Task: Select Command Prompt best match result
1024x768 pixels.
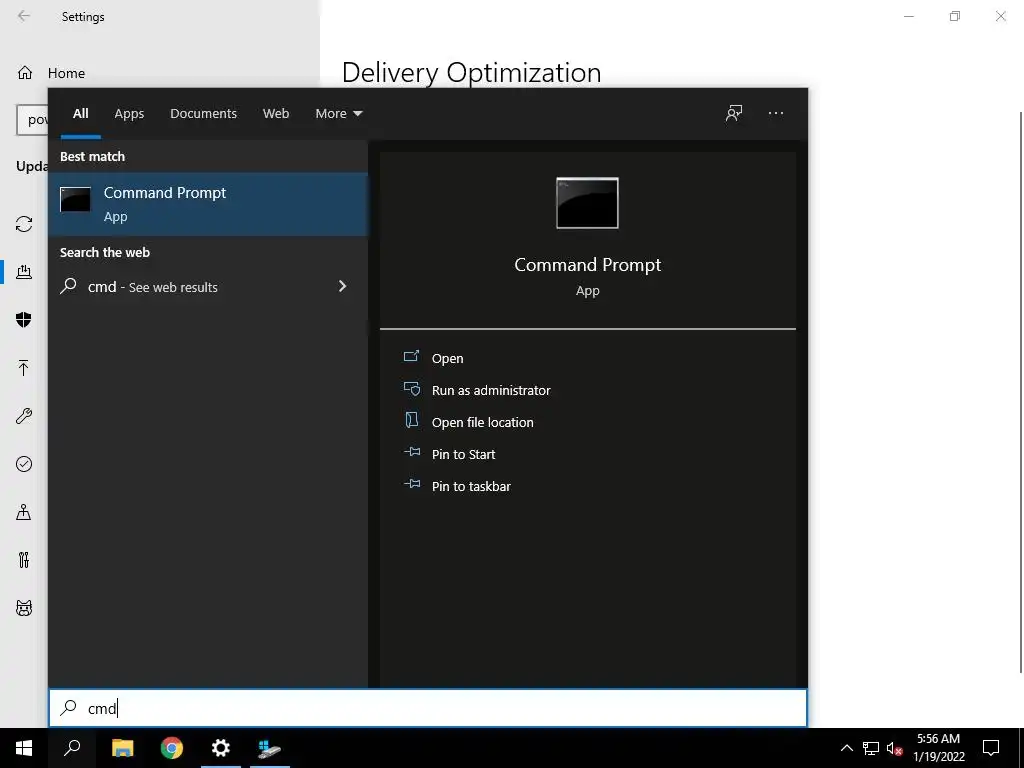Action: pos(208,204)
